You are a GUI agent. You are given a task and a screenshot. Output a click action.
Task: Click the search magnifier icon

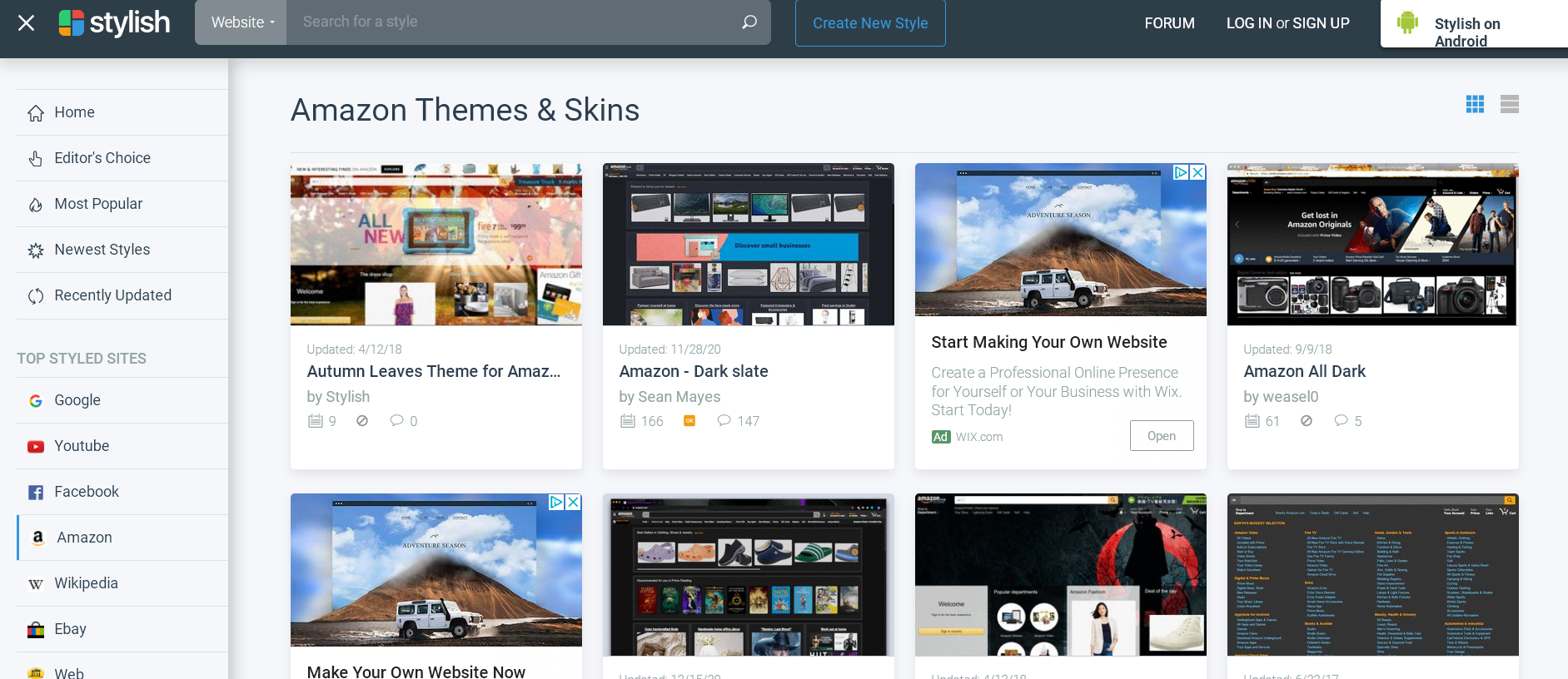click(749, 22)
